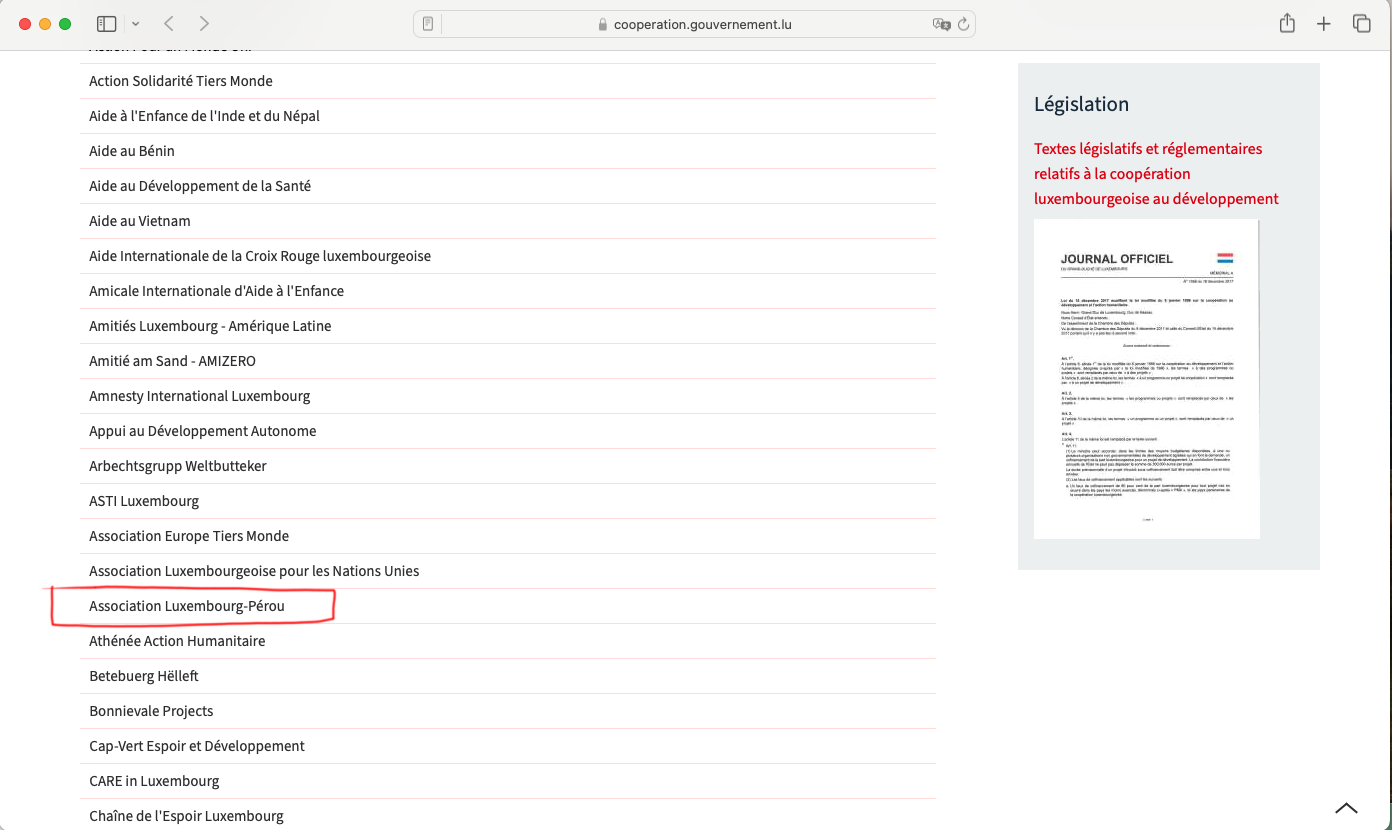Click the translate icon in address bar
The image size is (1392, 830).
click(941, 24)
